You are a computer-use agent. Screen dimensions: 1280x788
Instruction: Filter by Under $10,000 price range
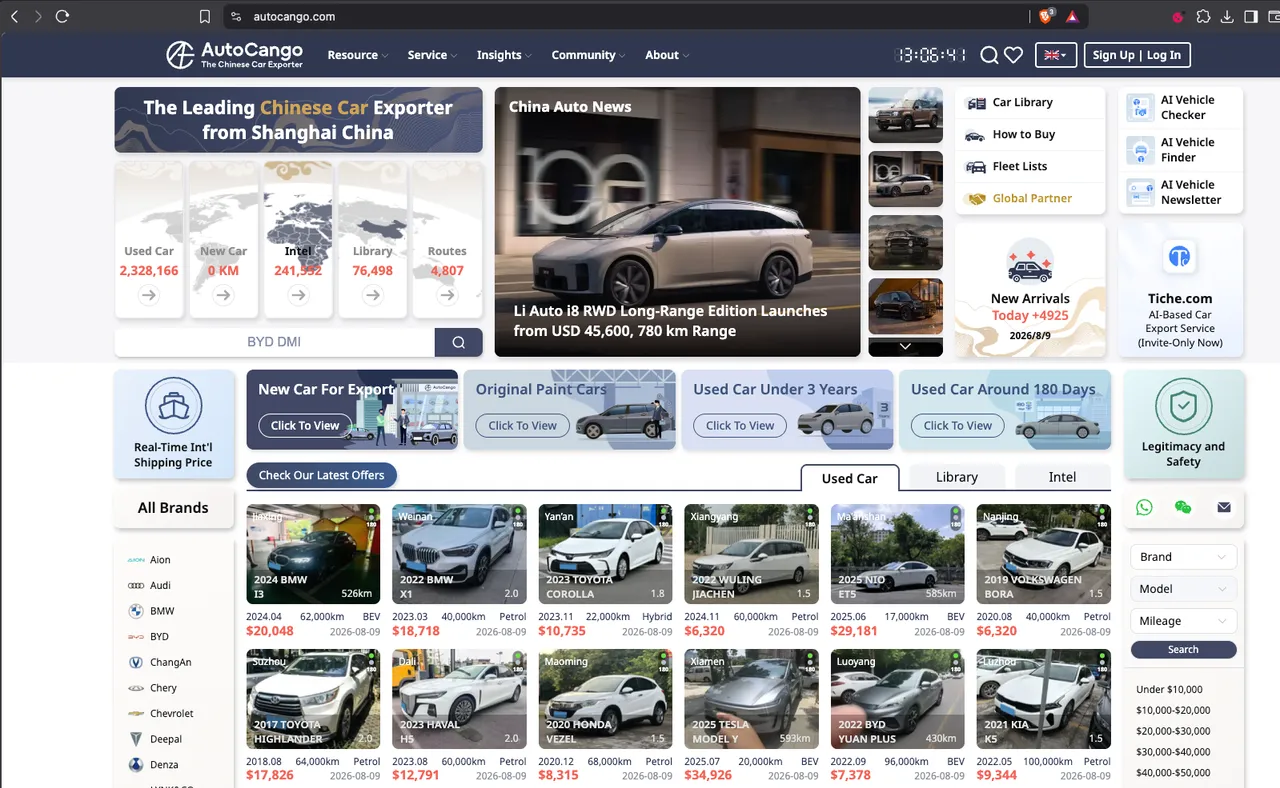(1169, 689)
